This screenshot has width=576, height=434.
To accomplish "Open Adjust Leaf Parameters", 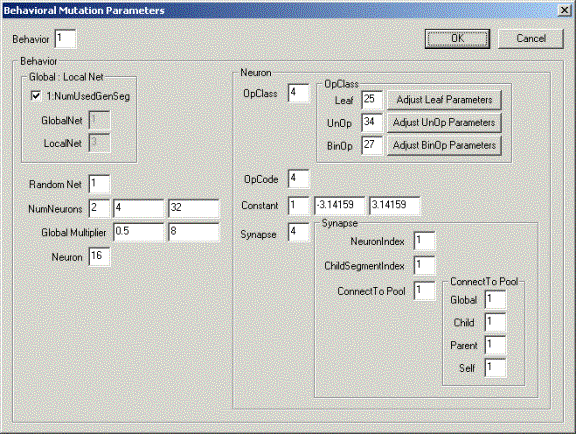I will pos(444,100).
